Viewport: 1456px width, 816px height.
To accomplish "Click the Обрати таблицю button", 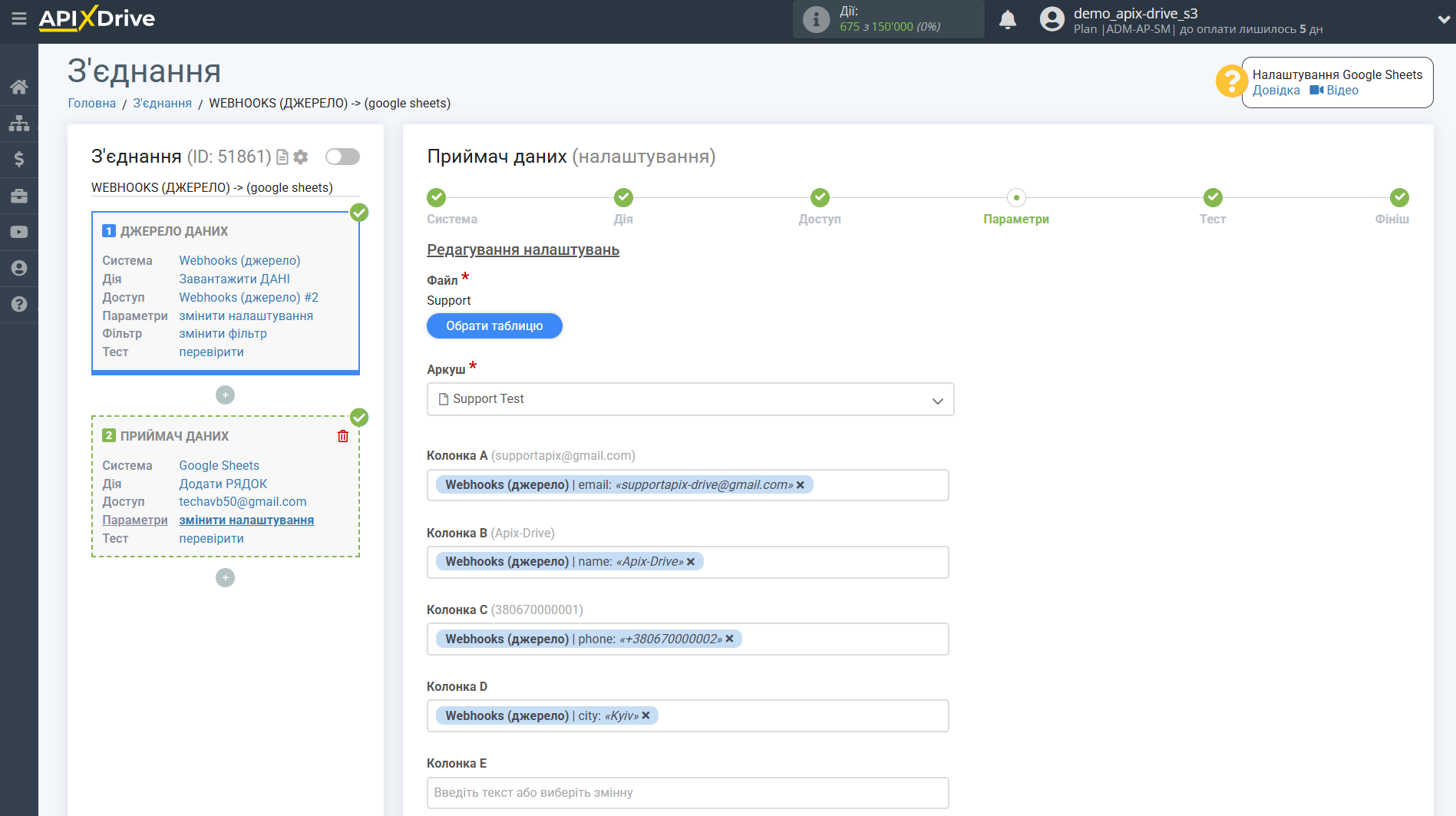I will pos(494,325).
